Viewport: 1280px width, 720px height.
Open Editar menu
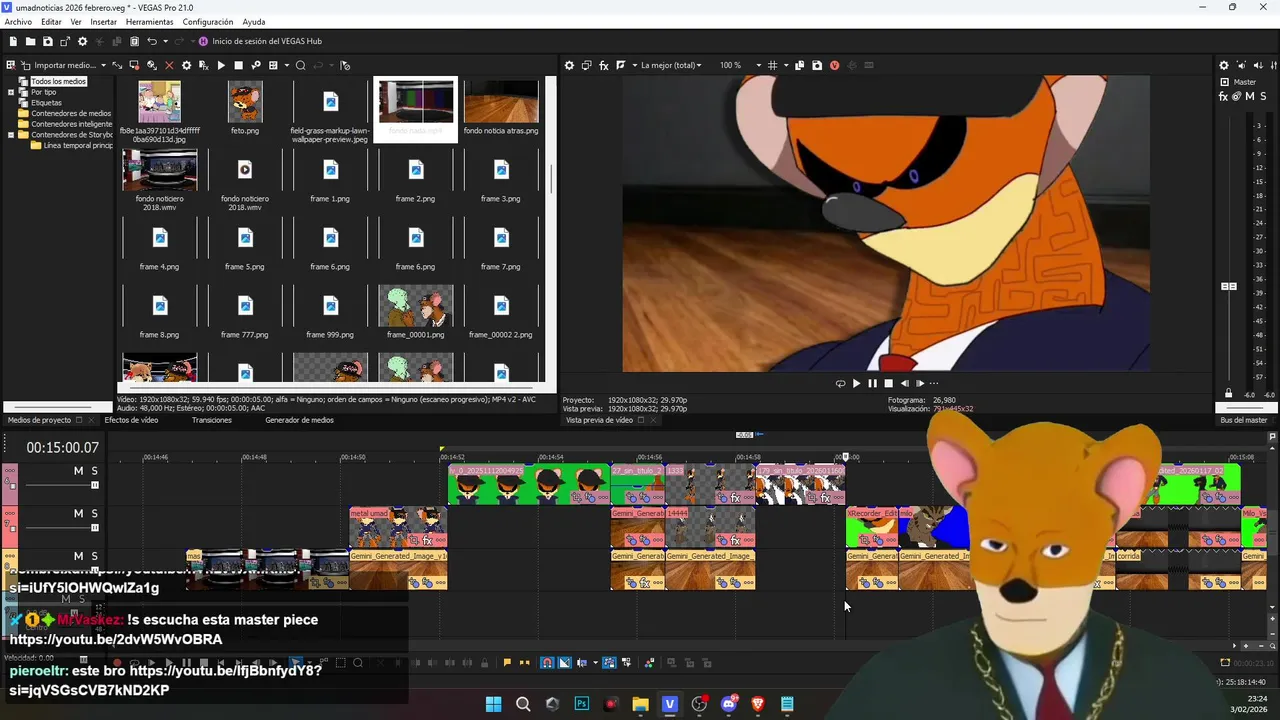(51, 22)
